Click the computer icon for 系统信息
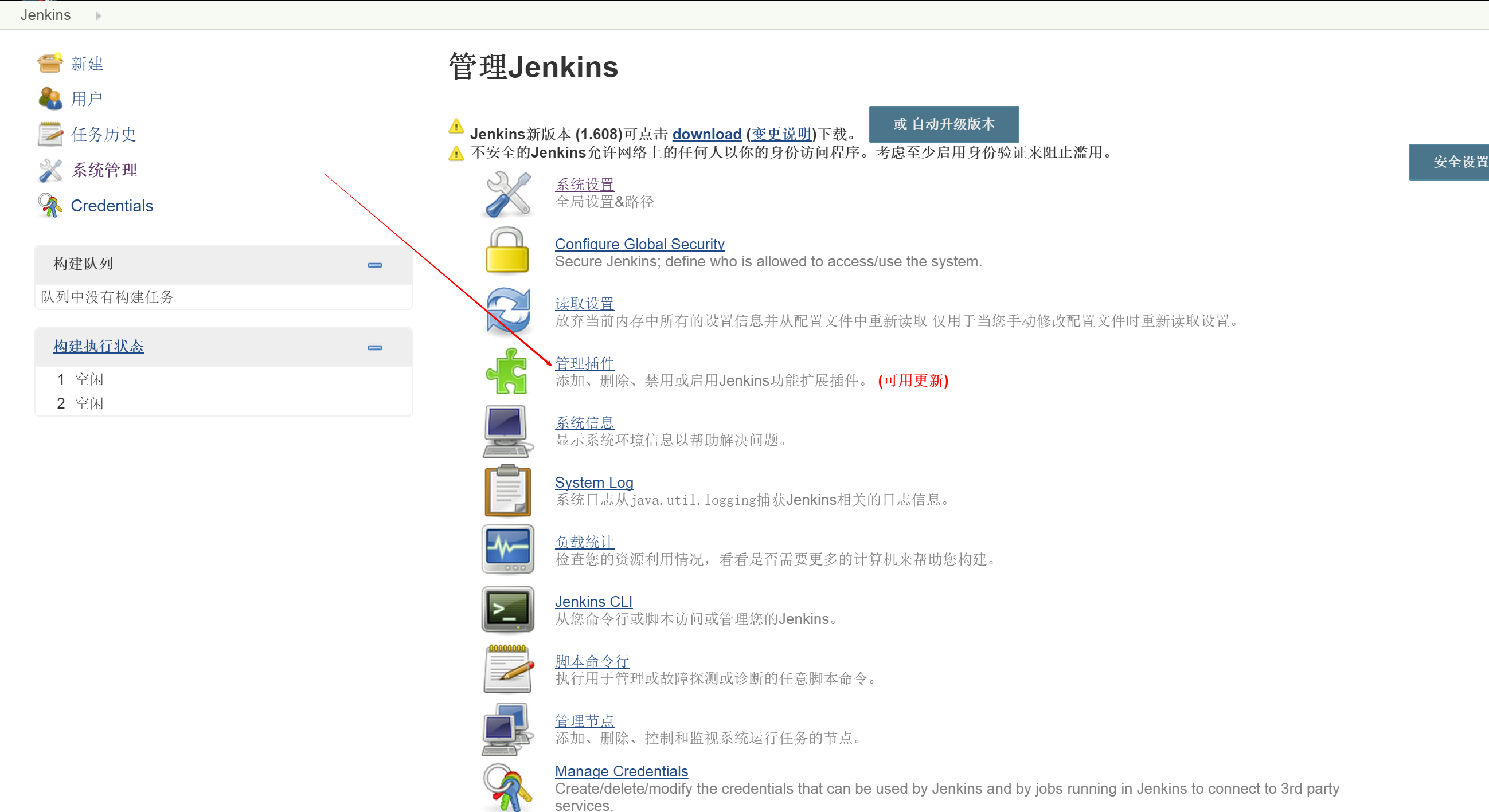1489x812 pixels. tap(507, 431)
